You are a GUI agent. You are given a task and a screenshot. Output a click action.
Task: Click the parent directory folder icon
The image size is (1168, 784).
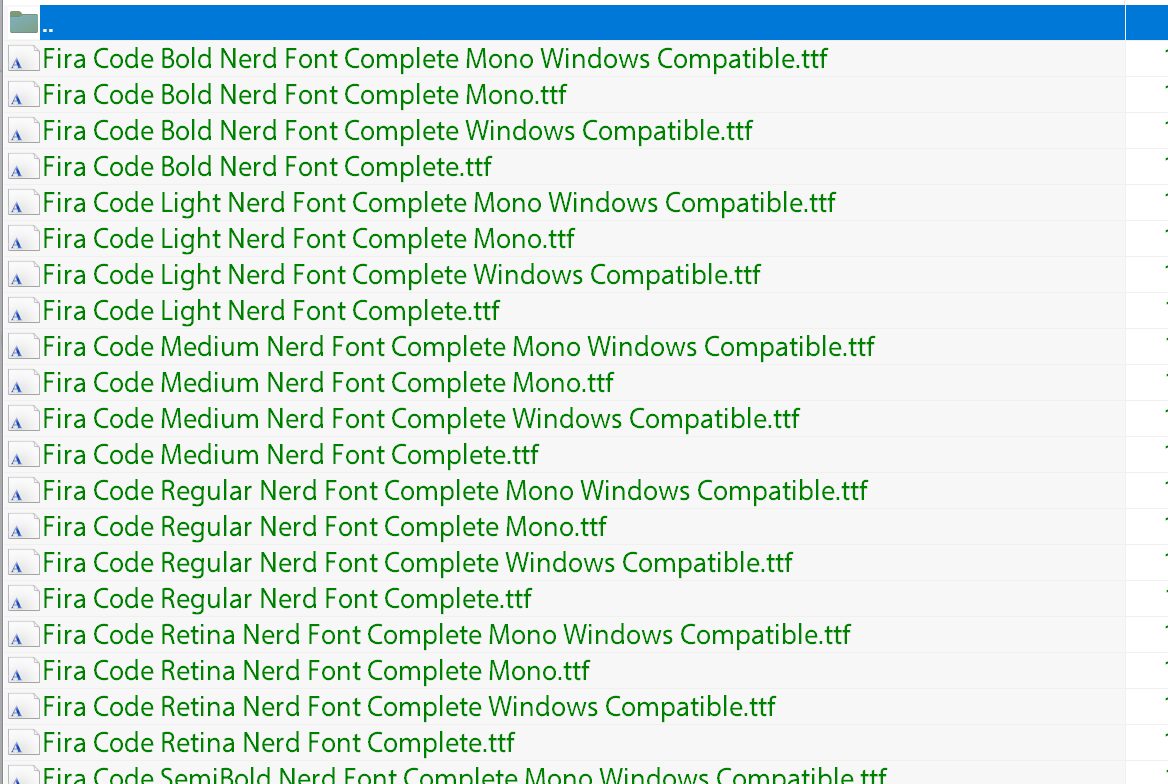tap(24, 22)
